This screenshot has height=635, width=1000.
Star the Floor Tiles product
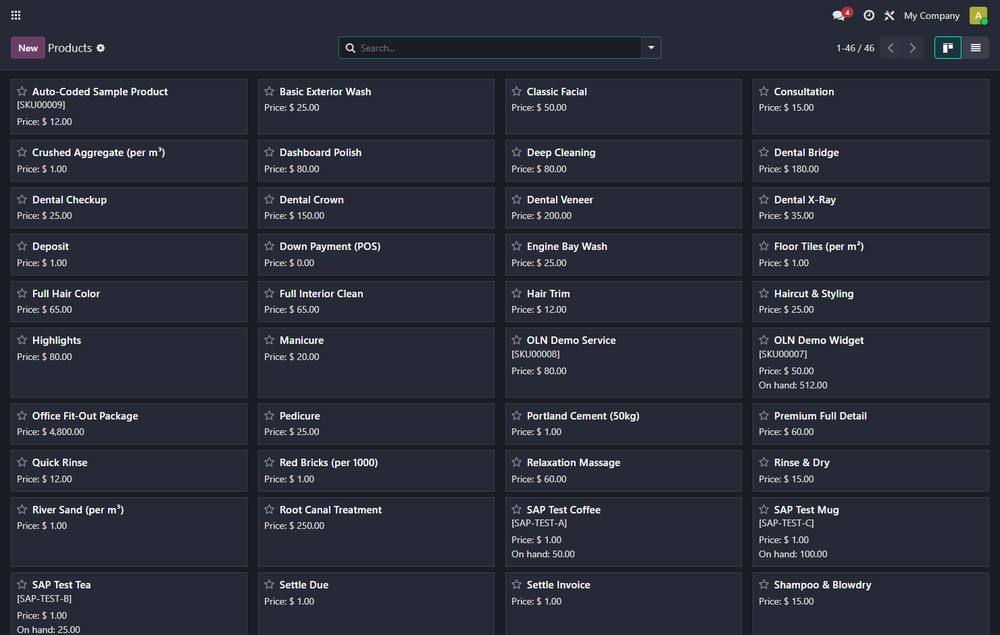point(763,245)
